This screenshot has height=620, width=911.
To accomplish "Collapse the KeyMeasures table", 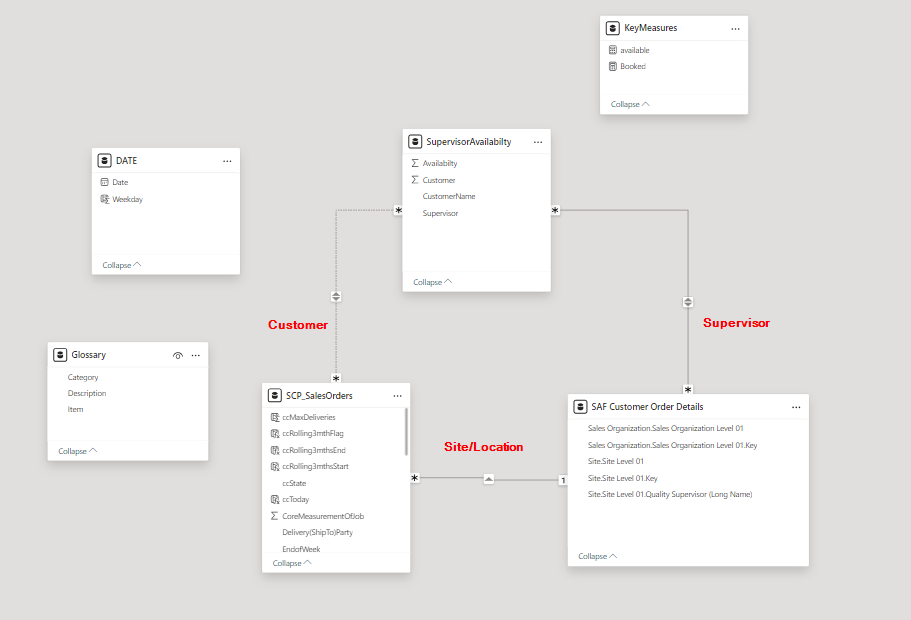I will 630,105.
